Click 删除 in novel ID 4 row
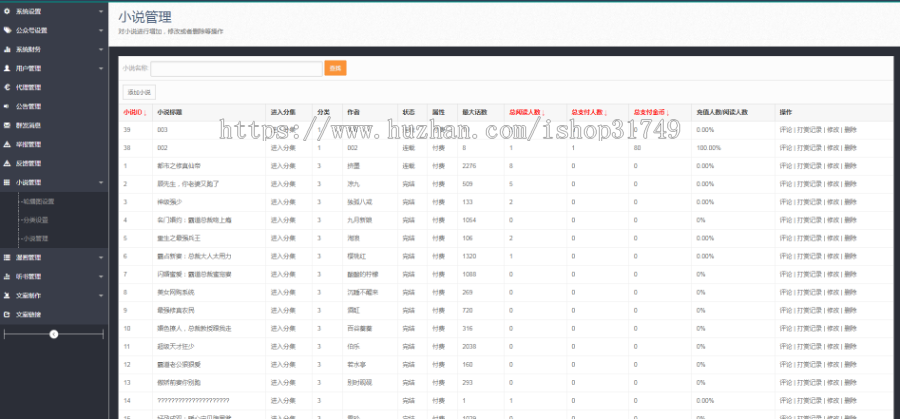Viewport: 900px width, 419px height. (851, 220)
